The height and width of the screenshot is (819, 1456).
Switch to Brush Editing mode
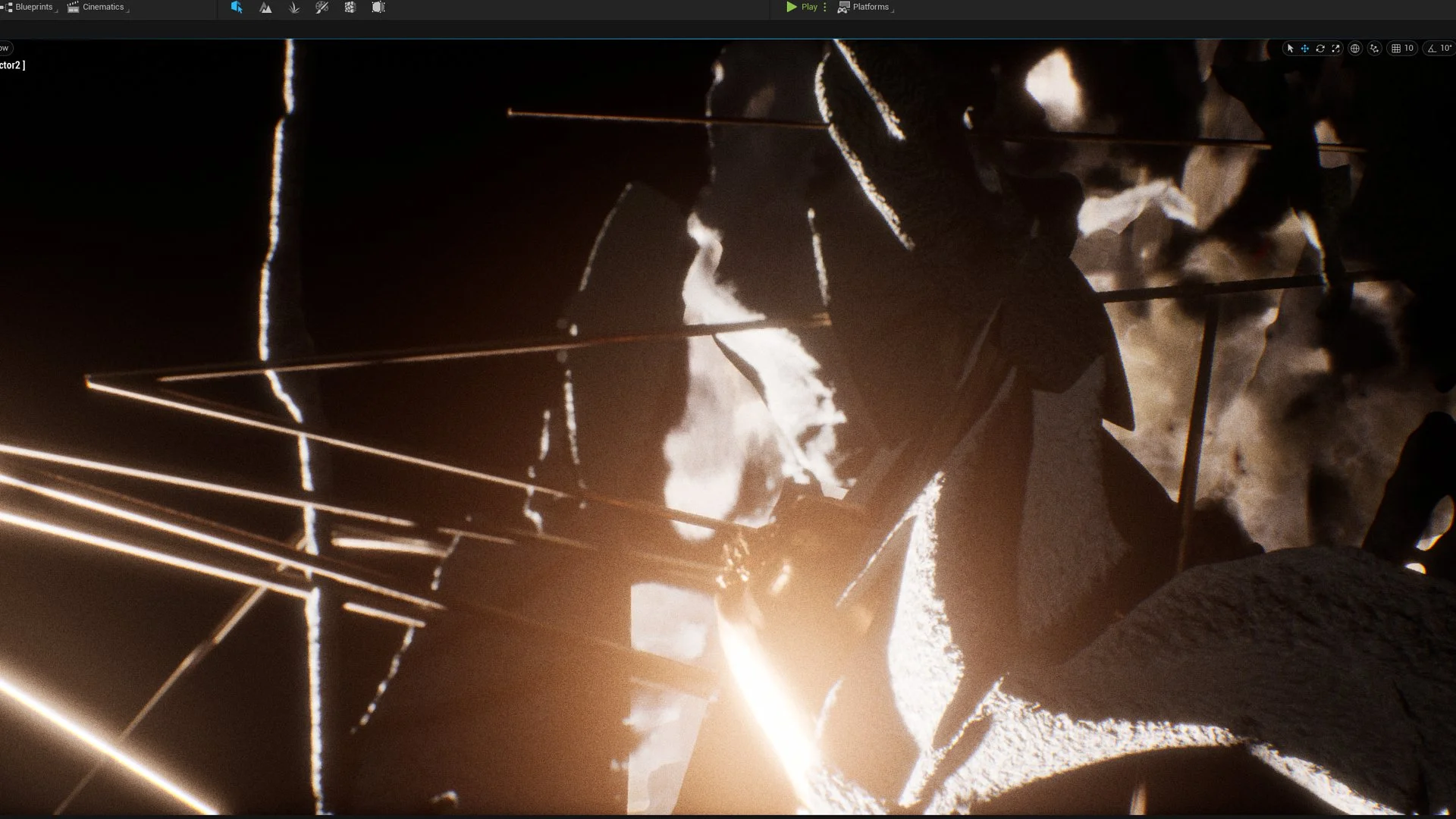tap(378, 7)
